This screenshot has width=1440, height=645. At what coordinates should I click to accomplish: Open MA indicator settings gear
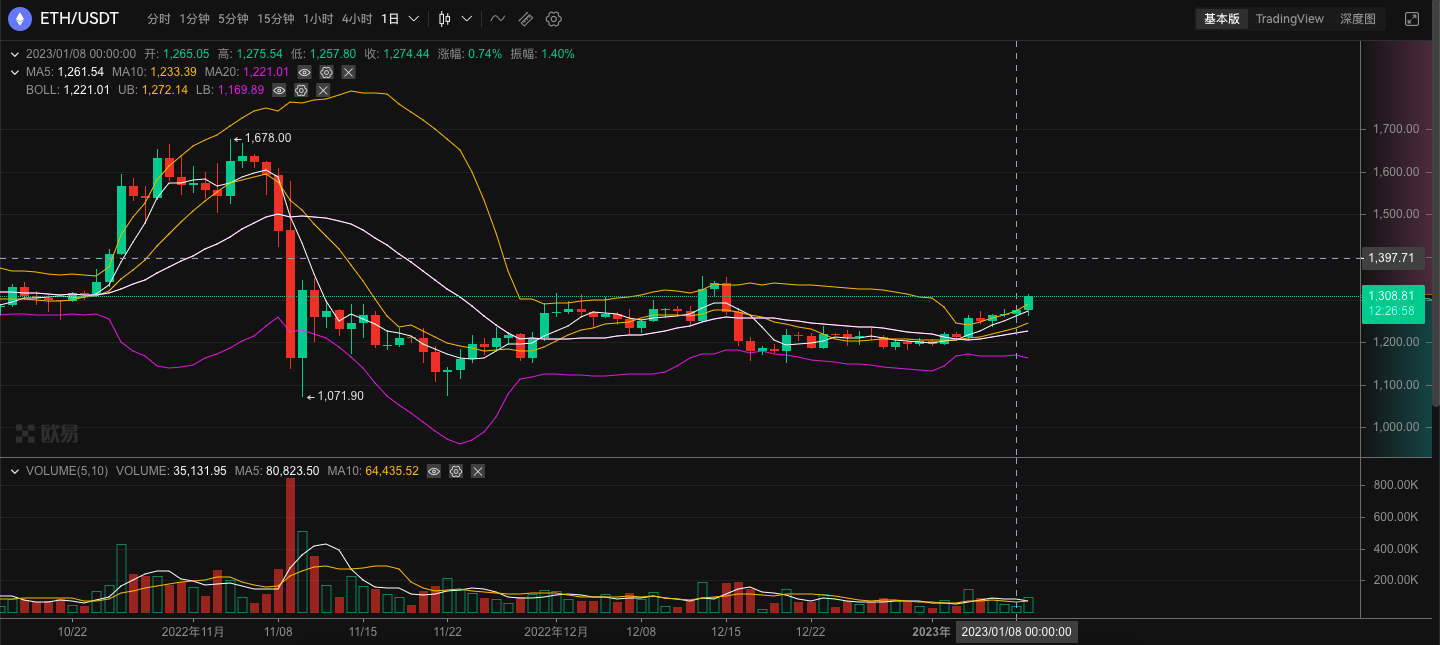pos(326,72)
